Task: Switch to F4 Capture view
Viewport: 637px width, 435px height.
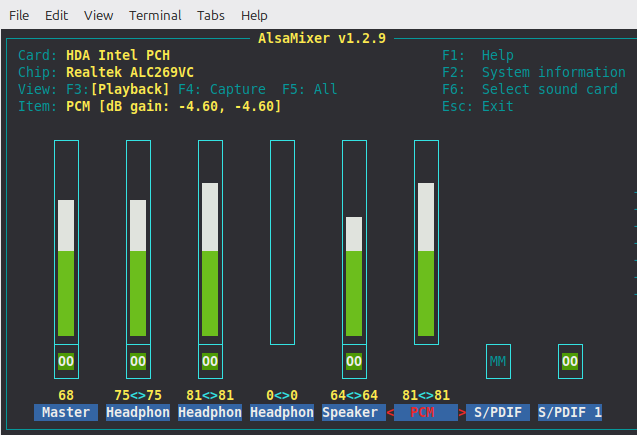Action: tap(222, 89)
